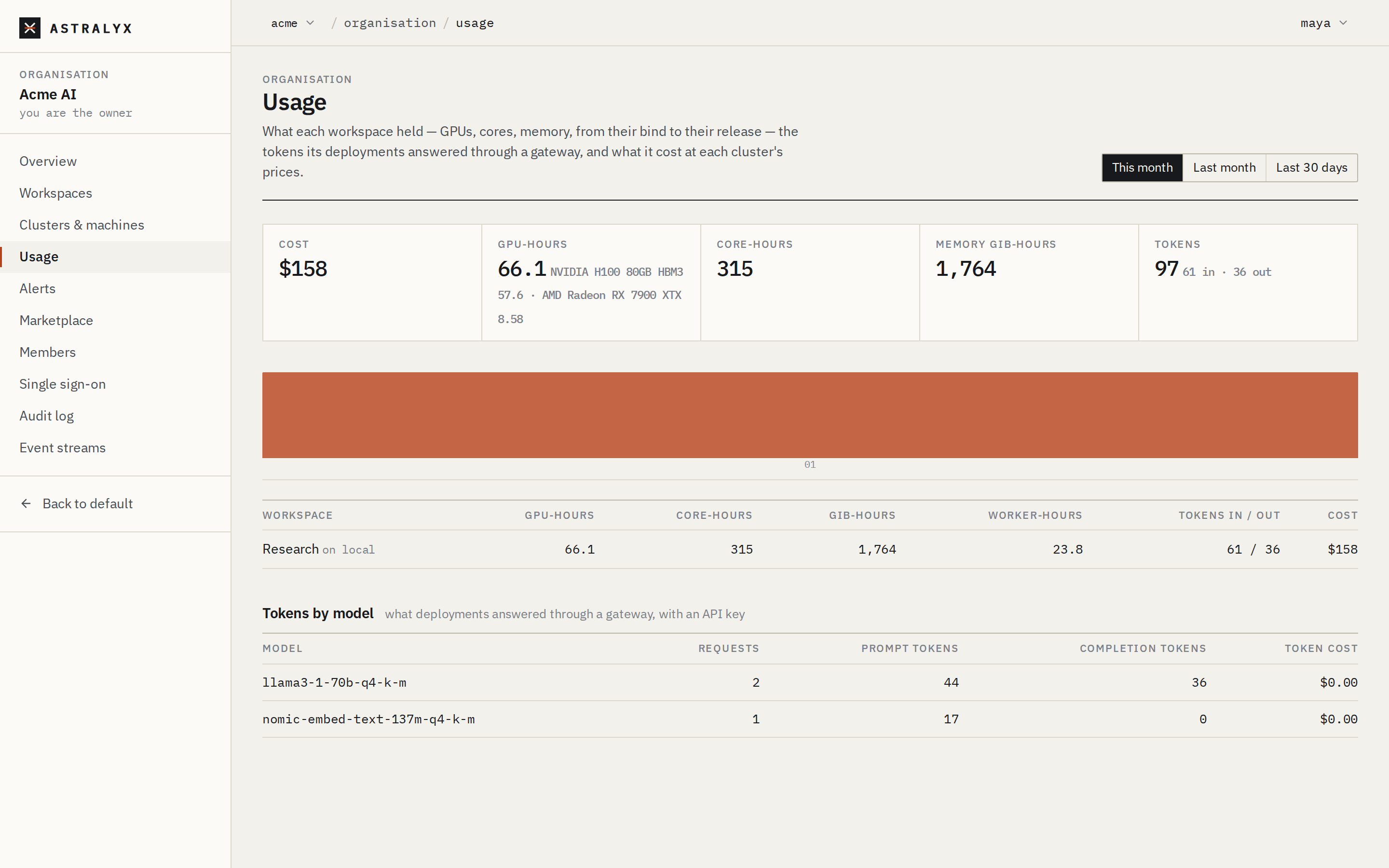View the Audit log
This screenshot has width=1389, height=868.
pyautogui.click(x=115, y=416)
